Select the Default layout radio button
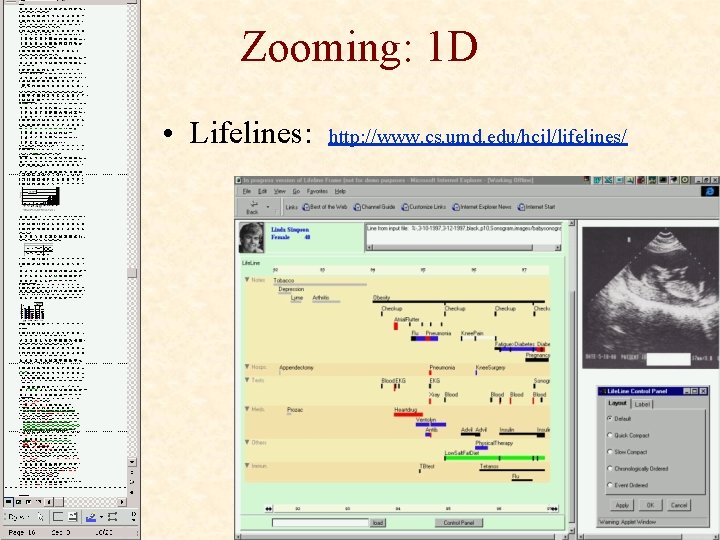 [x=610, y=418]
